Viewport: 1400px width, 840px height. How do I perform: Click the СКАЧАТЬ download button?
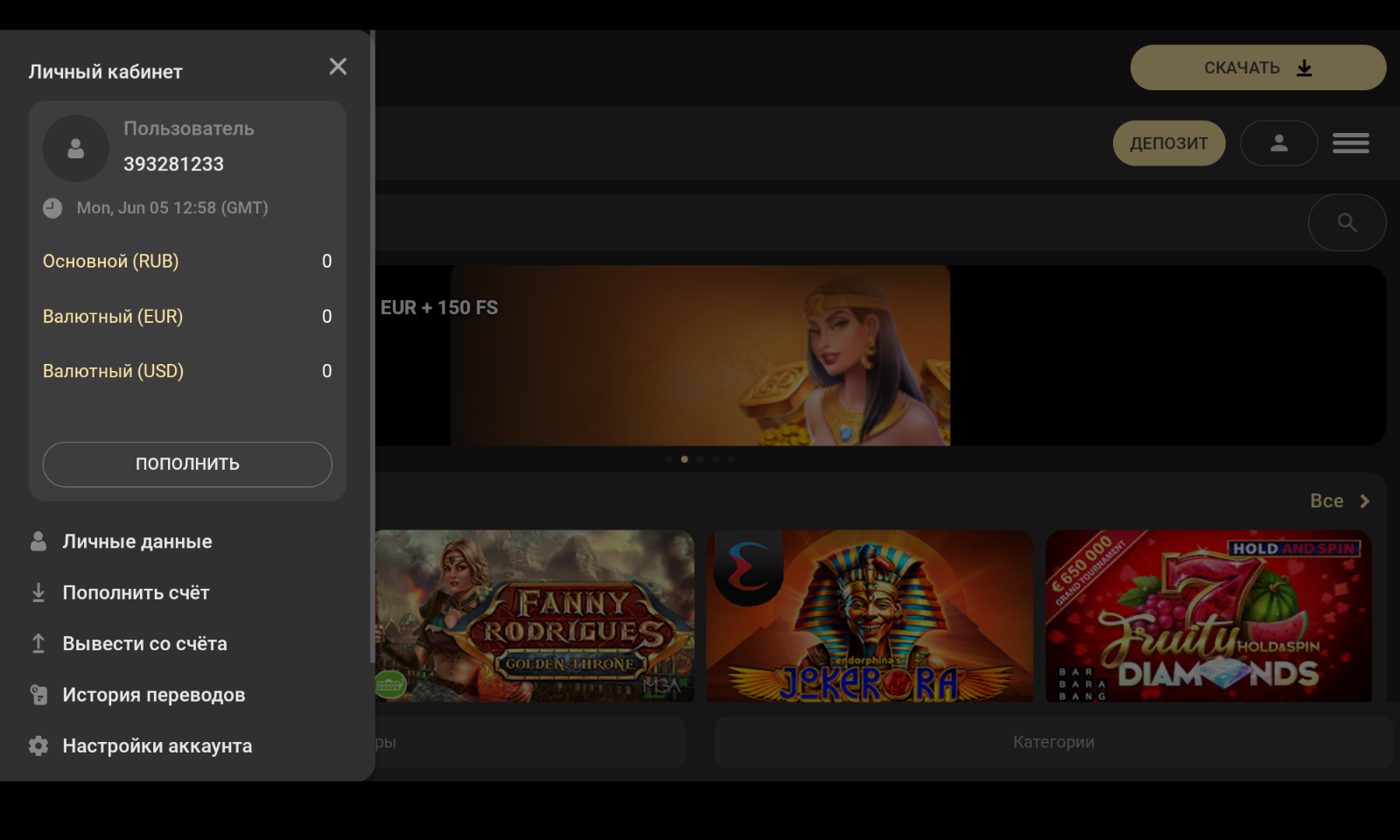1258,67
